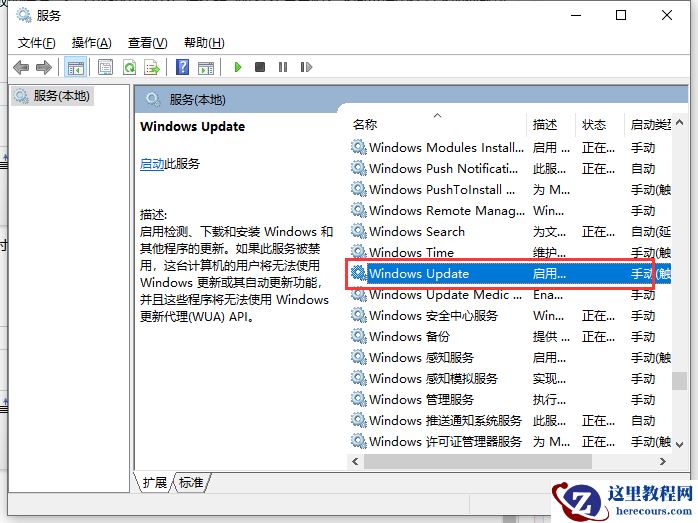The height and width of the screenshot is (523, 698).
Task: Open the Help question mark icon
Action: (x=183, y=67)
